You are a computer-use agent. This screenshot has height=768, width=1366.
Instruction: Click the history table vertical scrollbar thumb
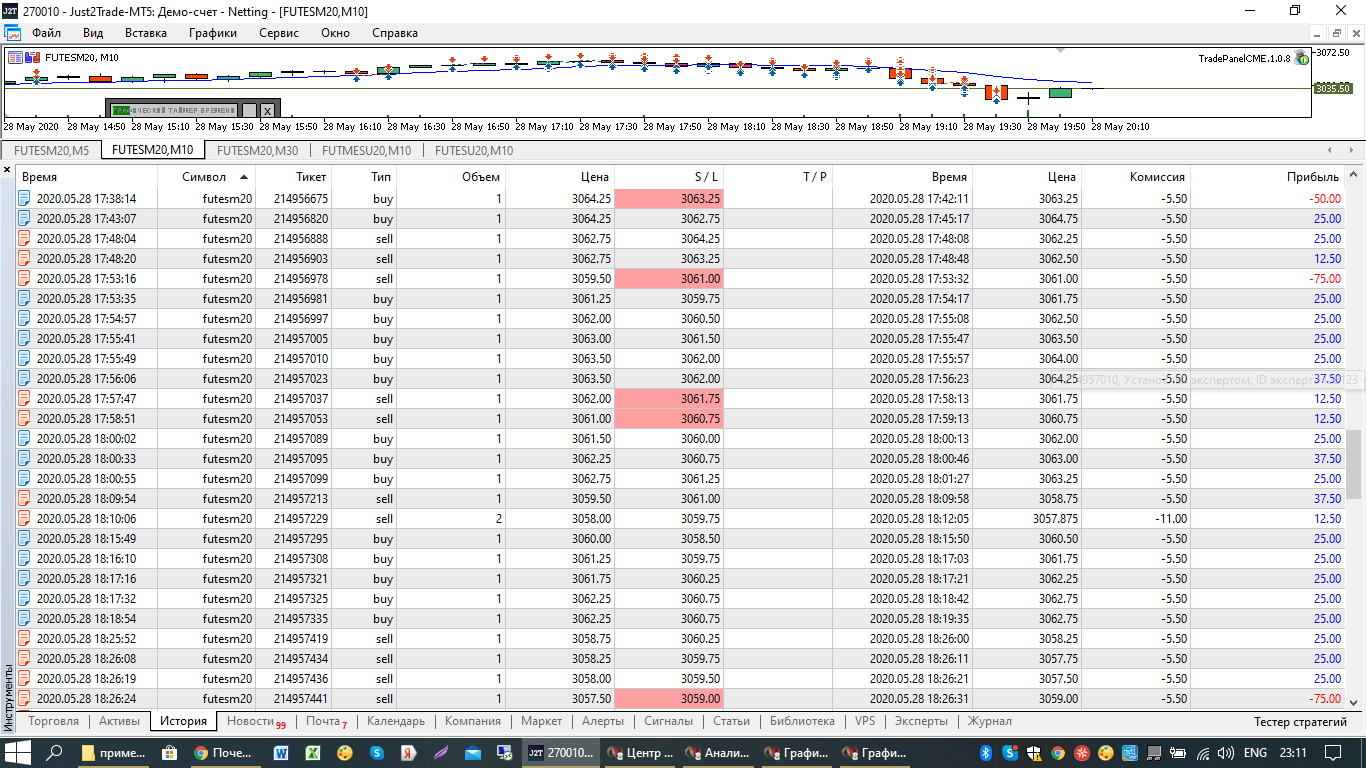coord(1354,462)
